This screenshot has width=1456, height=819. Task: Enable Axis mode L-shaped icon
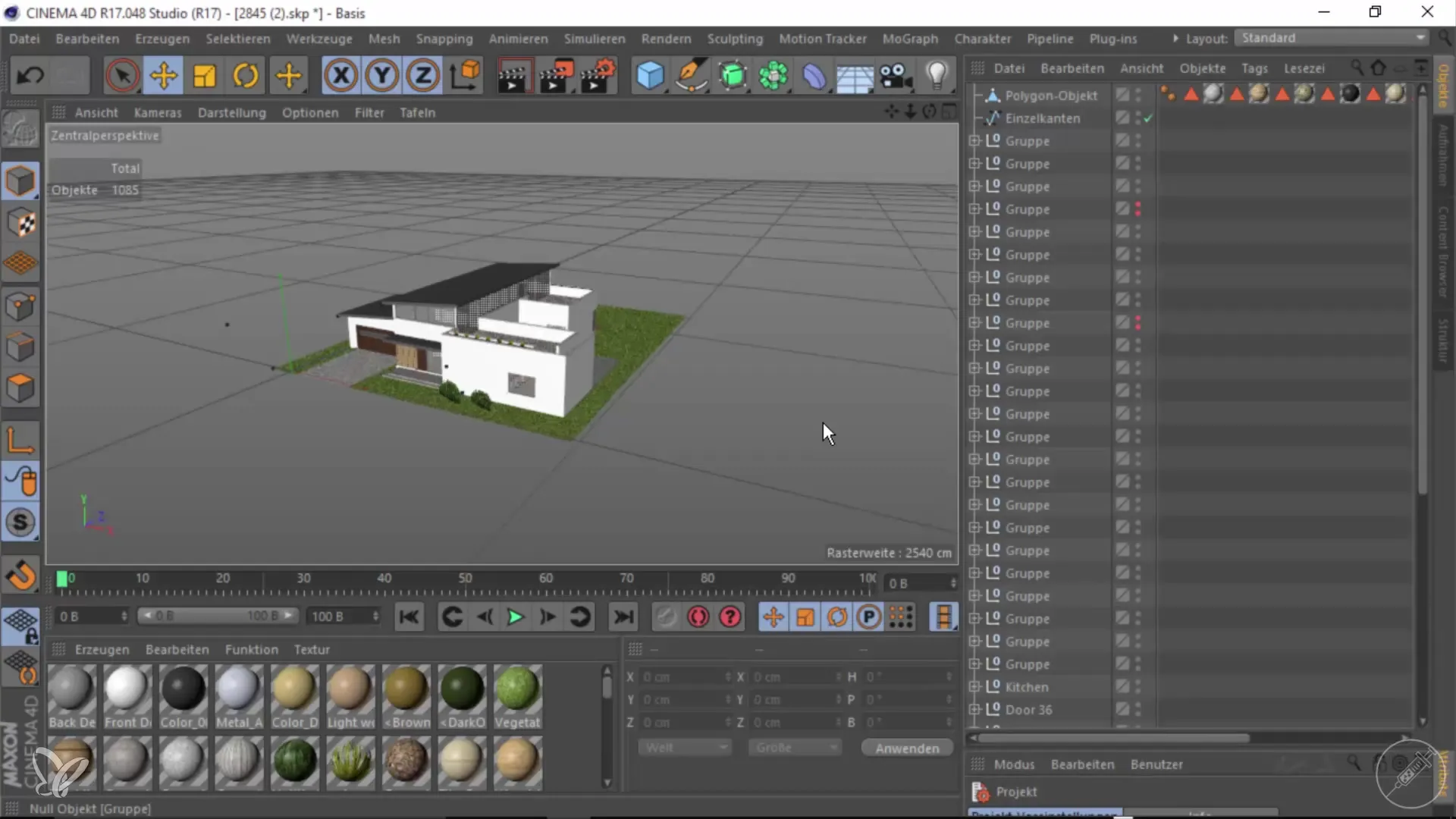[x=20, y=440]
